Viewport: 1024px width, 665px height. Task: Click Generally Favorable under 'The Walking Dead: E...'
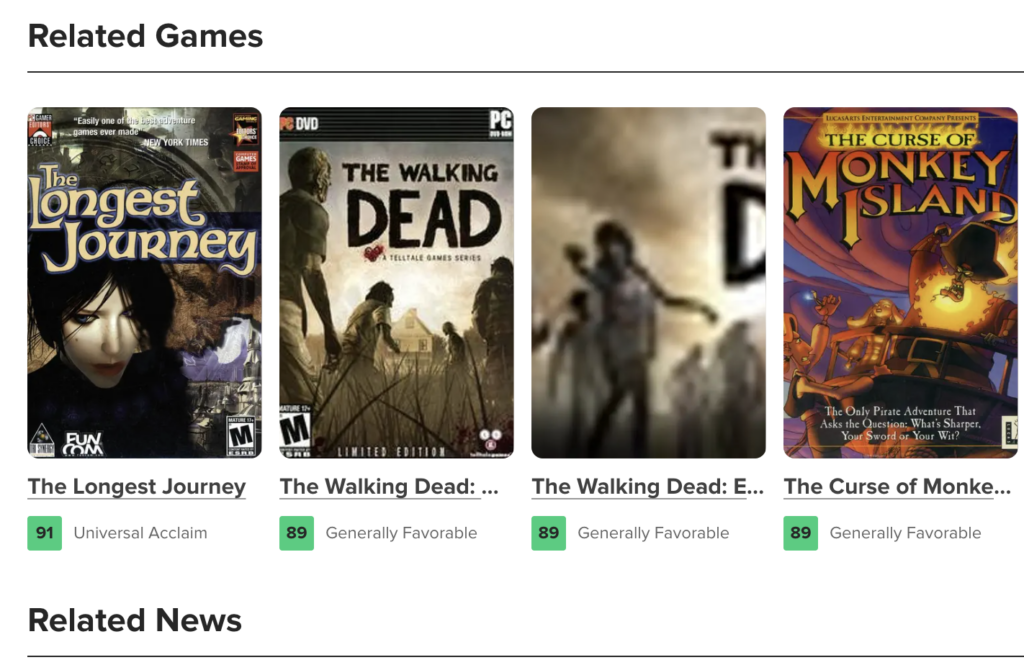pyautogui.click(x=653, y=533)
